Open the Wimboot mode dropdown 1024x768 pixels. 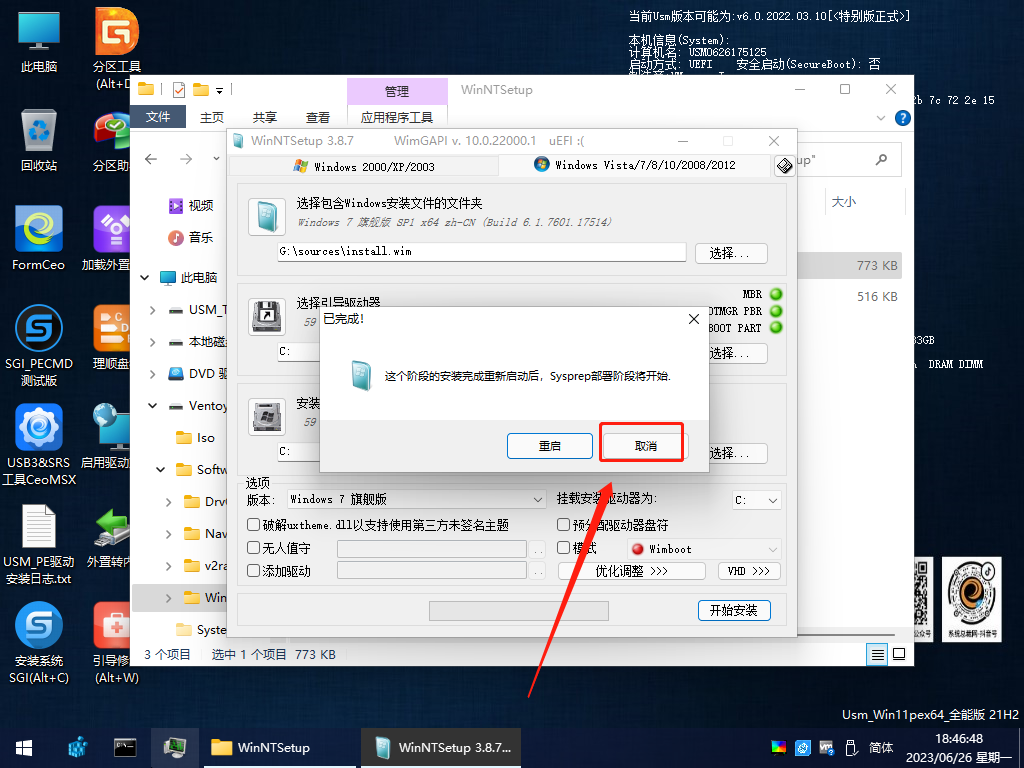click(704, 549)
